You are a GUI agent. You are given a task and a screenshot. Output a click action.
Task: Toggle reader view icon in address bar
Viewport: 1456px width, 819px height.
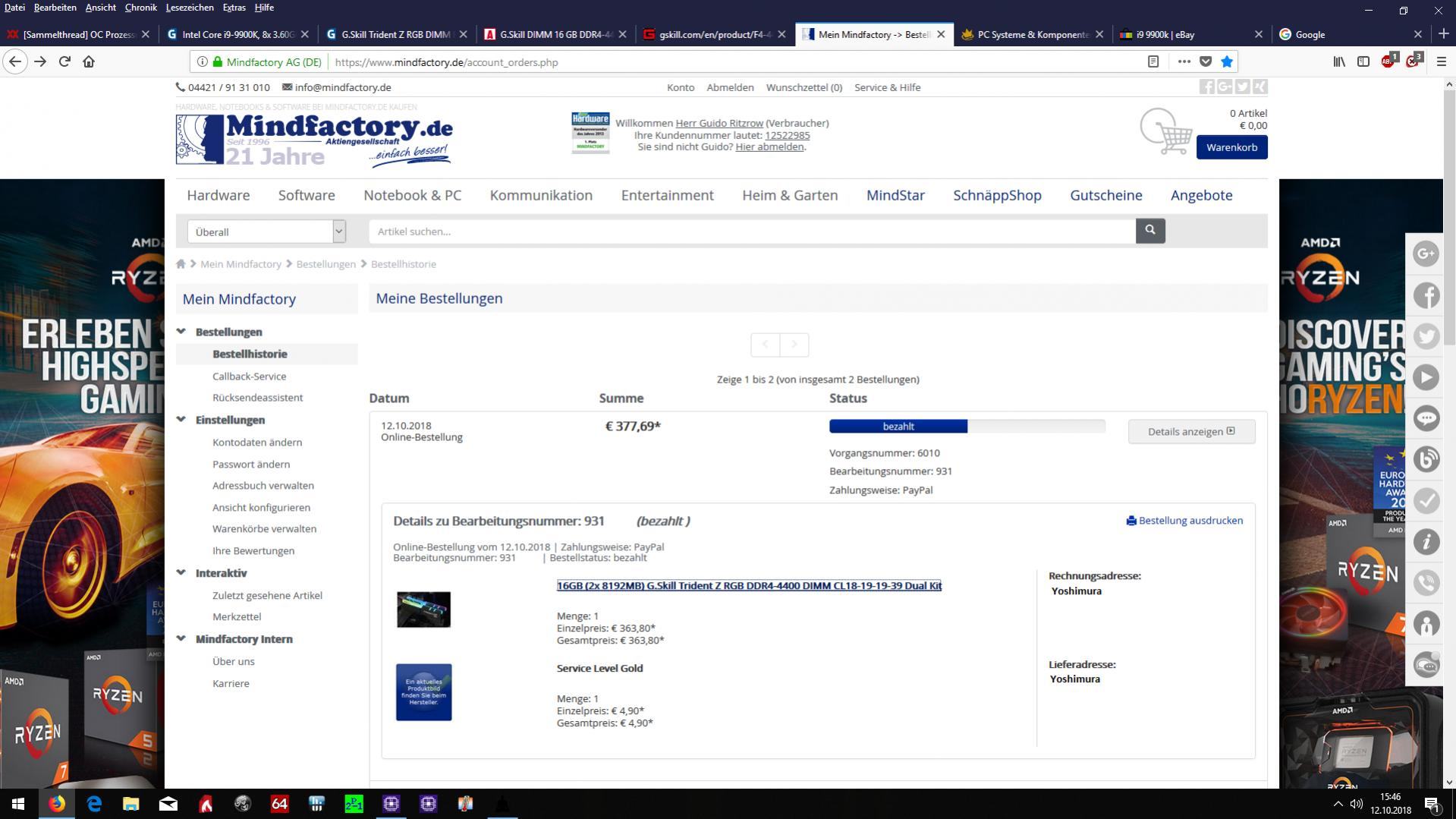[1153, 61]
